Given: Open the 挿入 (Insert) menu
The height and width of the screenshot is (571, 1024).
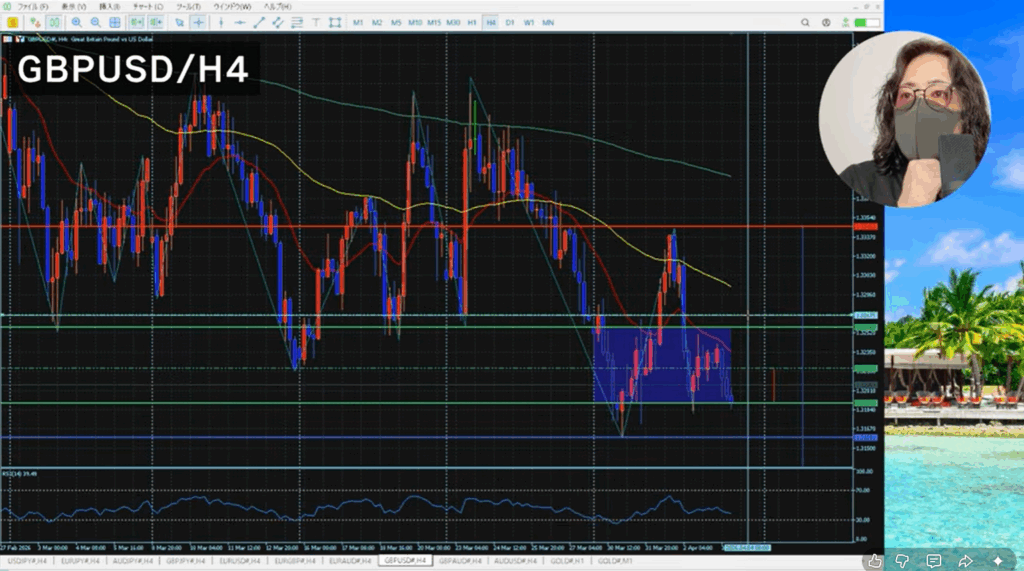Looking at the screenshot, I should click(x=108, y=6).
